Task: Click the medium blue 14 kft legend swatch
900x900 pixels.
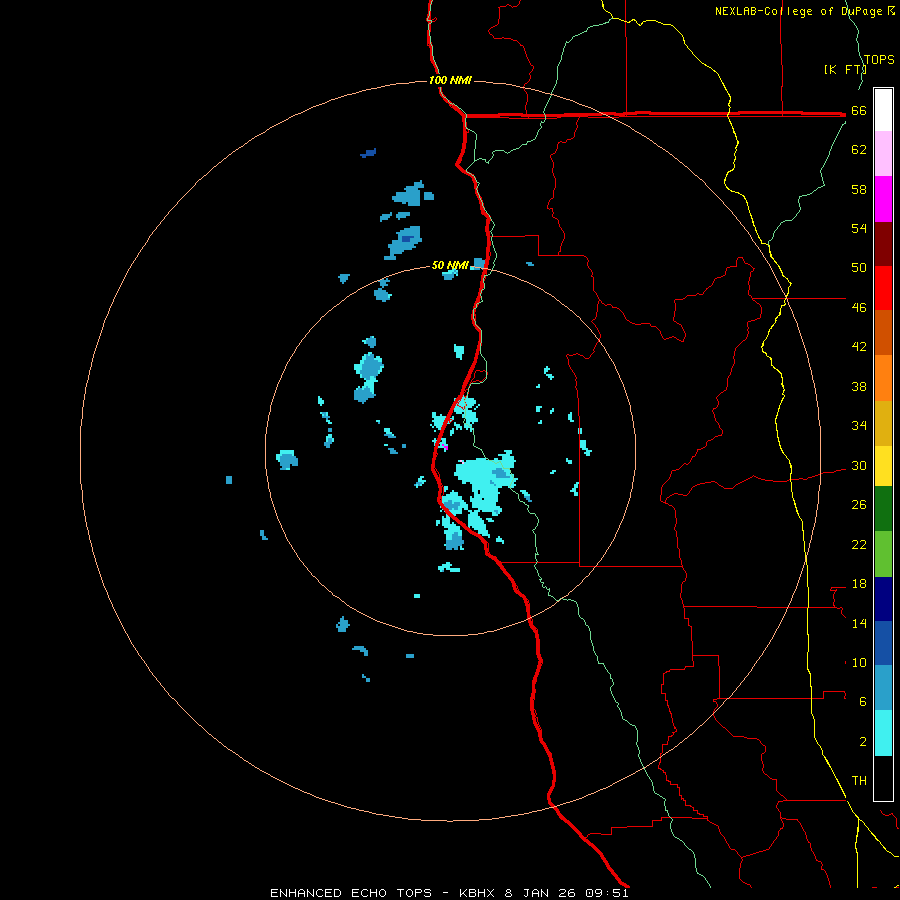Action: click(x=883, y=643)
